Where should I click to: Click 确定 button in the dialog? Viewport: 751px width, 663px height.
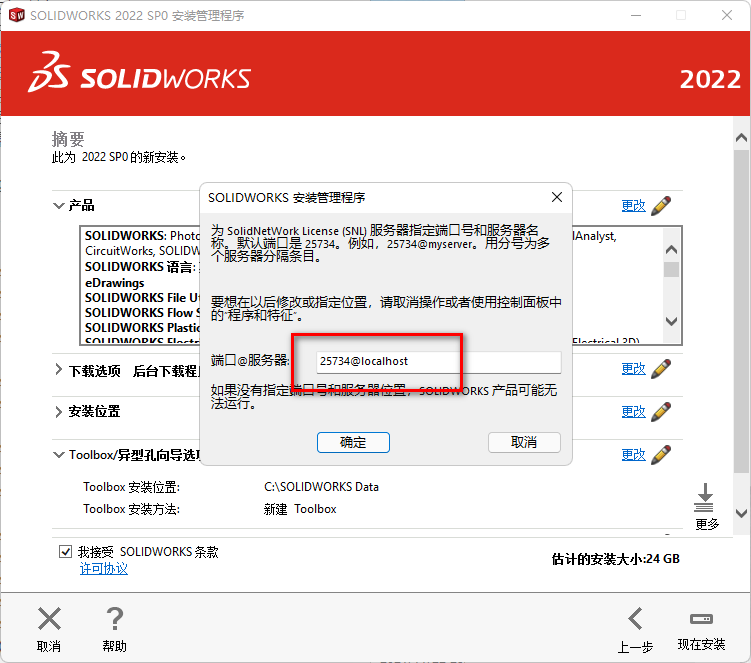tap(353, 442)
